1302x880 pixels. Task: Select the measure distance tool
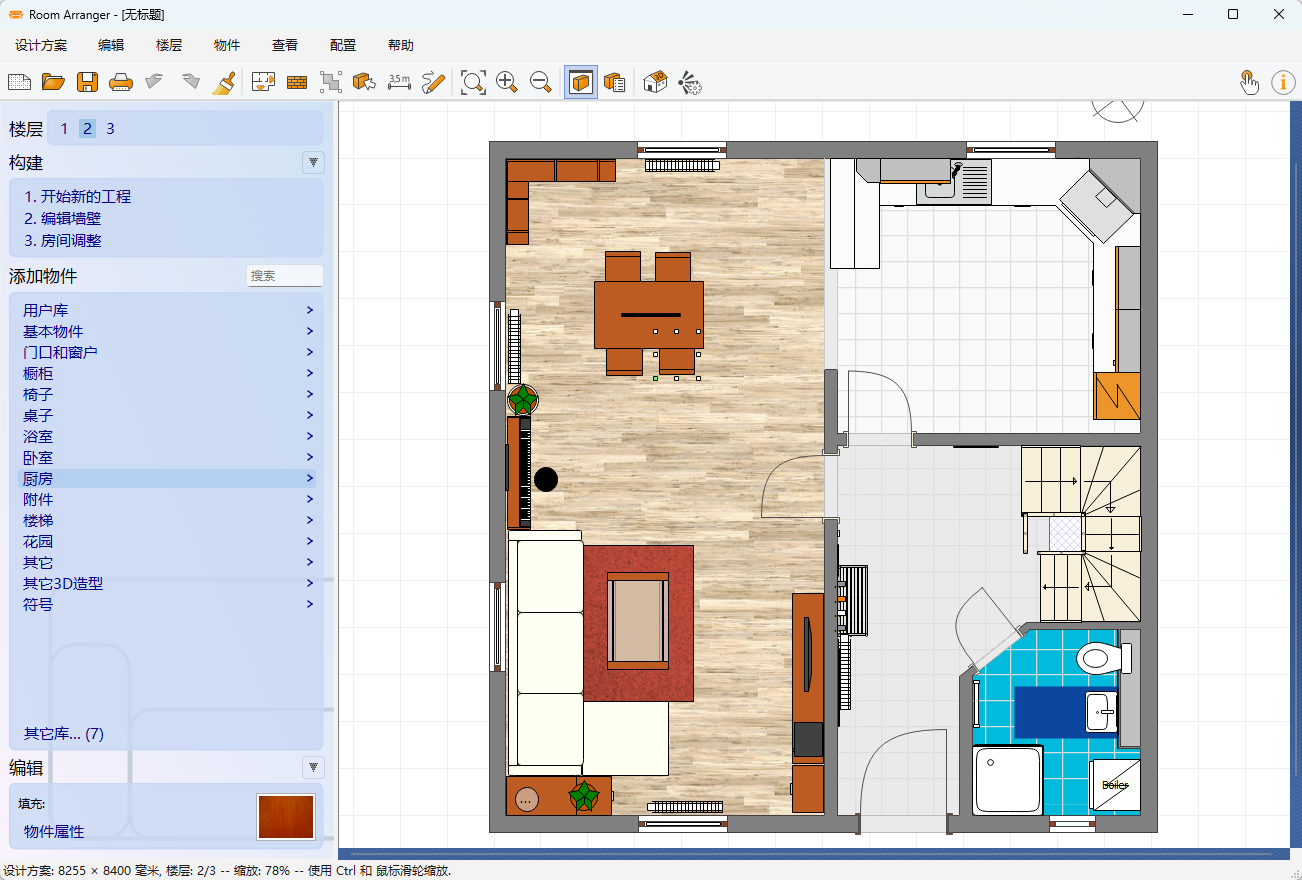(399, 82)
